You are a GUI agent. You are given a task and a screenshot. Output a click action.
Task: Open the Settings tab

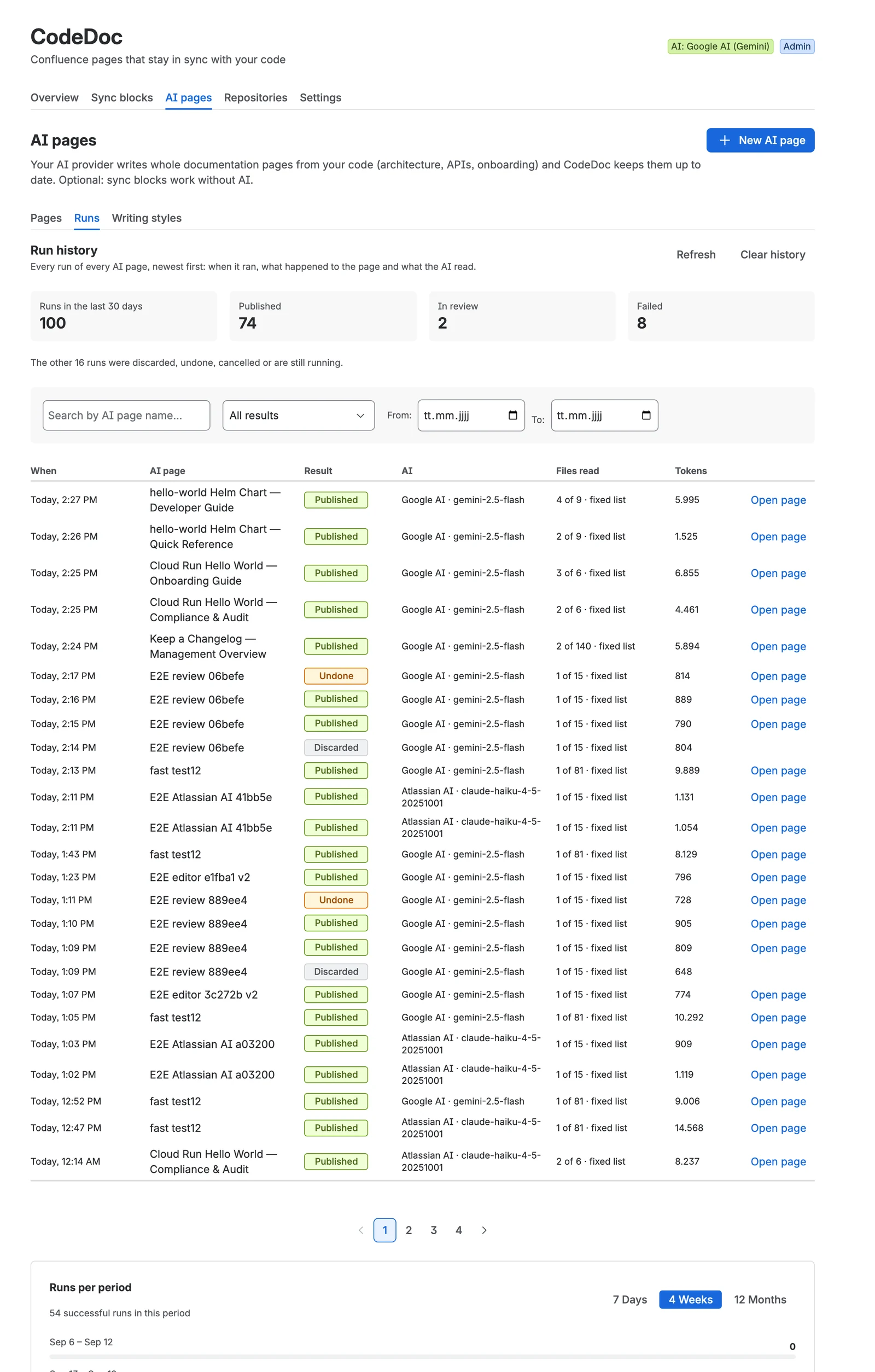[x=320, y=97]
